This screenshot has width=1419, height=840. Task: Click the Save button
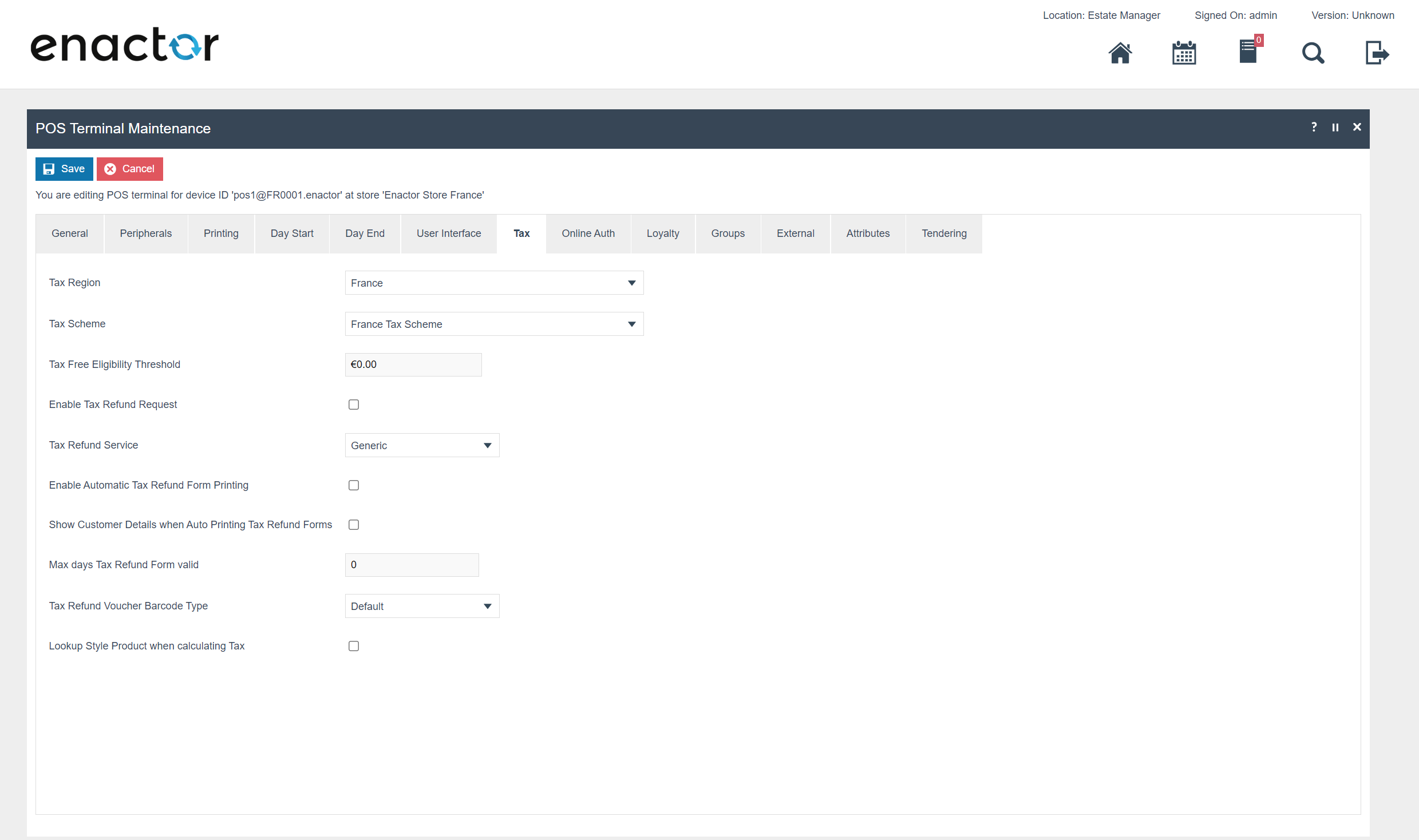(x=64, y=169)
